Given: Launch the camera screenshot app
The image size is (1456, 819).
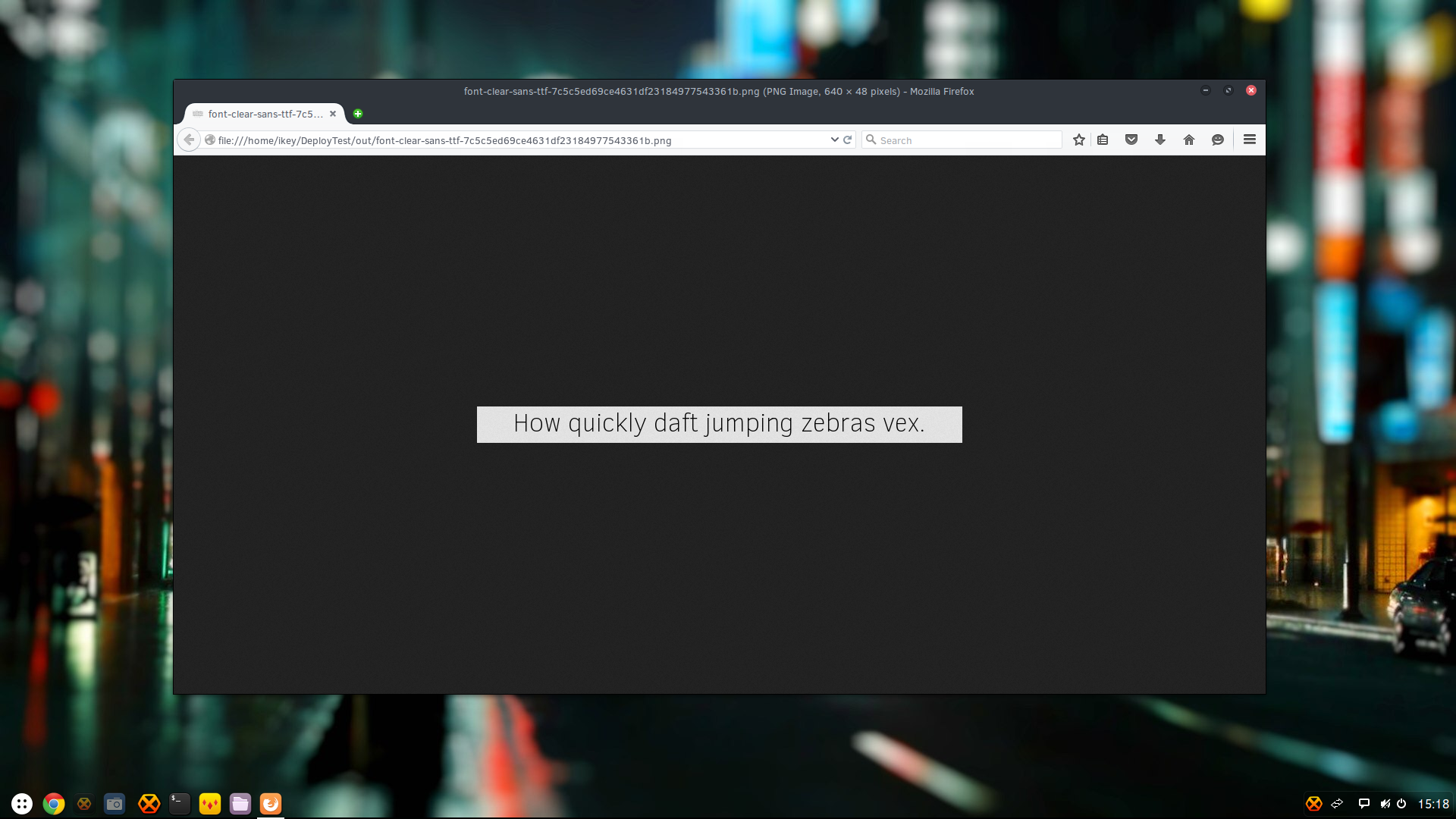Looking at the screenshot, I should (x=115, y=804).
